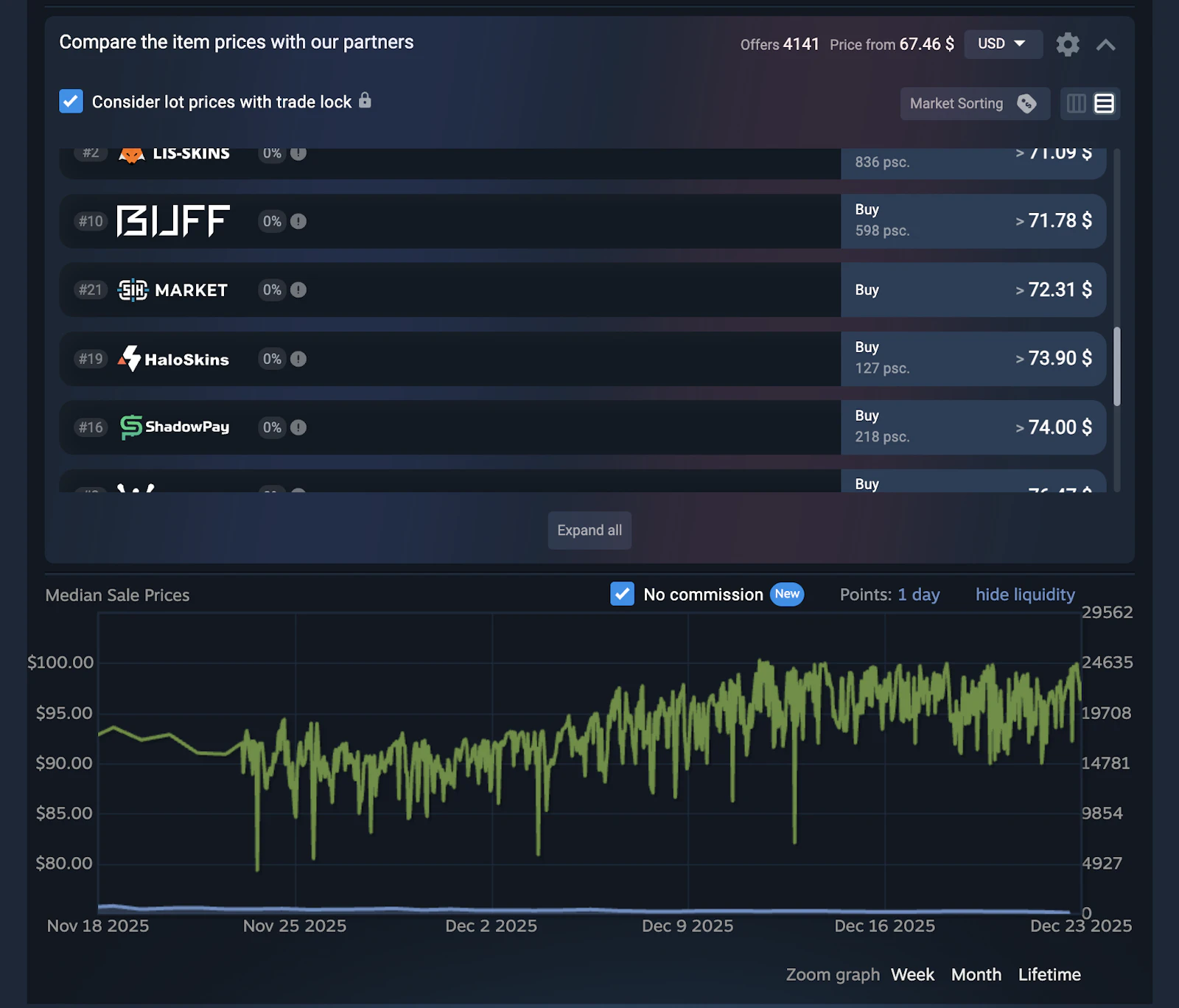The width and height of the screenshot is (1179, 1008).
Task: Open the ShadowPay logo
Action: (x=175, y=427)
